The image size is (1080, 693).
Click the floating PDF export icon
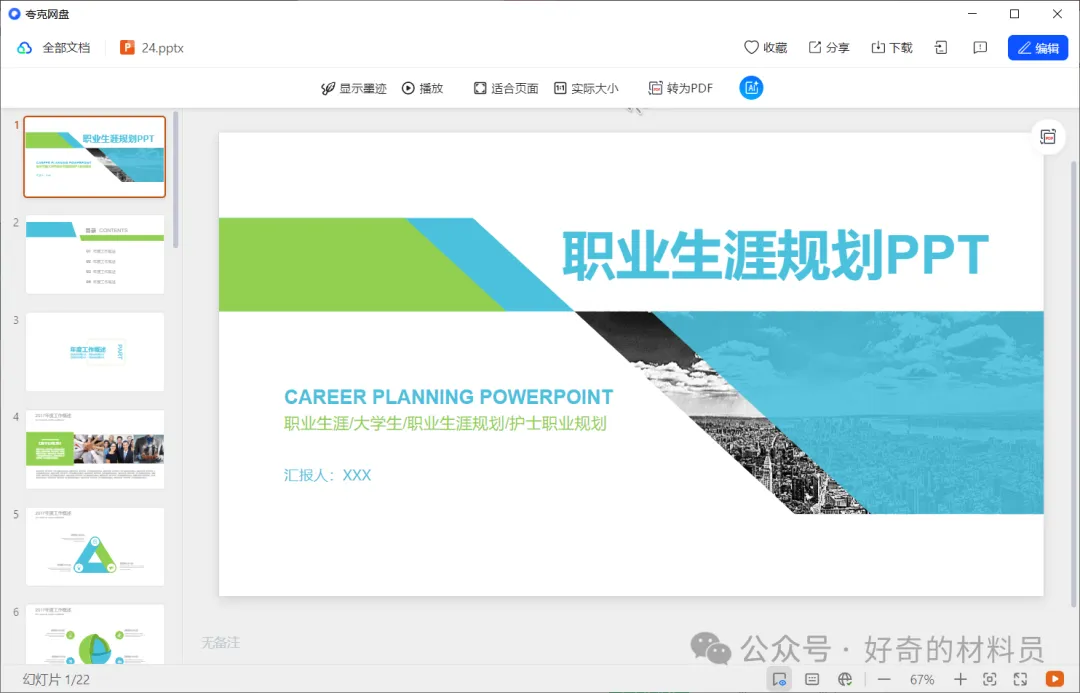coord(1048,136)
